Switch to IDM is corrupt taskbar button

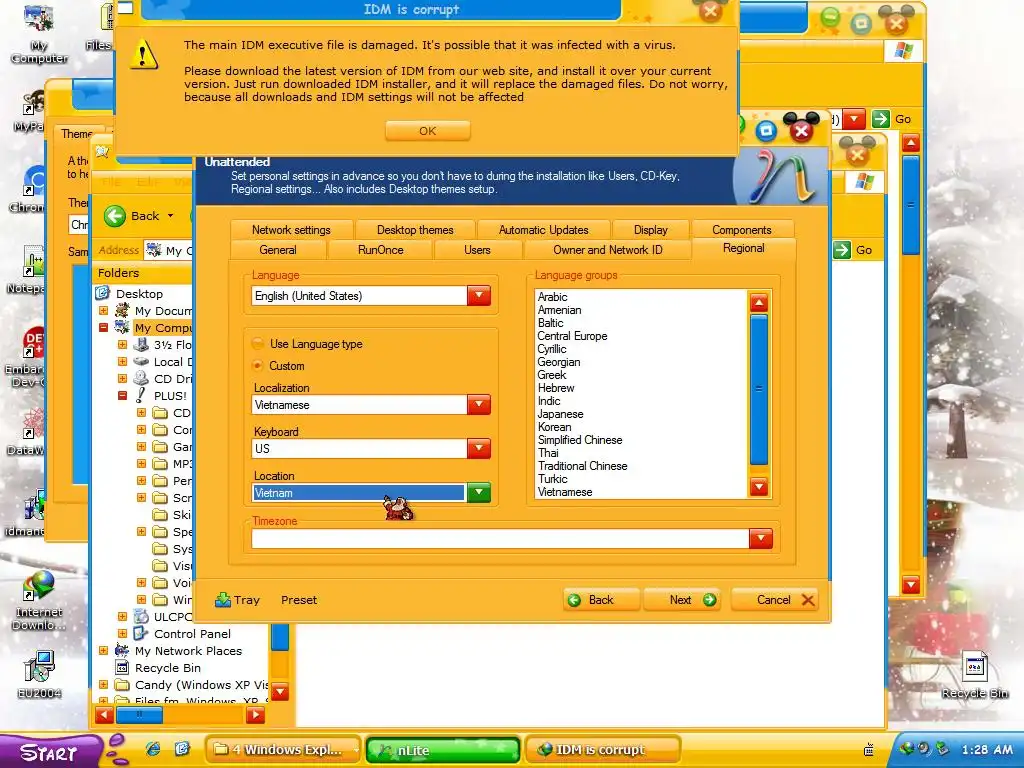point(602,750)
